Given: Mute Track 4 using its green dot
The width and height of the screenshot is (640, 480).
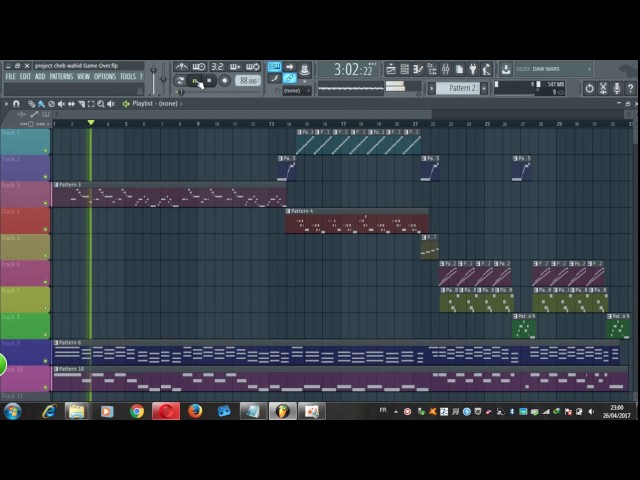Looking at the screenshot, I should 45,229.
